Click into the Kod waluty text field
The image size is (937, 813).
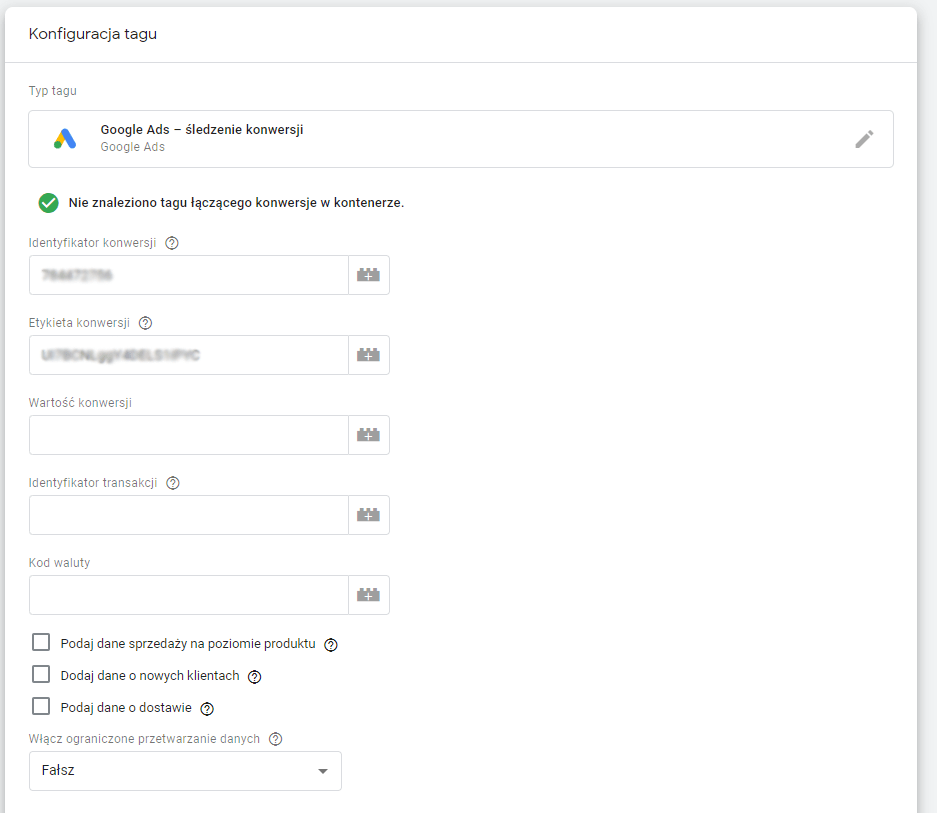pos(188,595)
